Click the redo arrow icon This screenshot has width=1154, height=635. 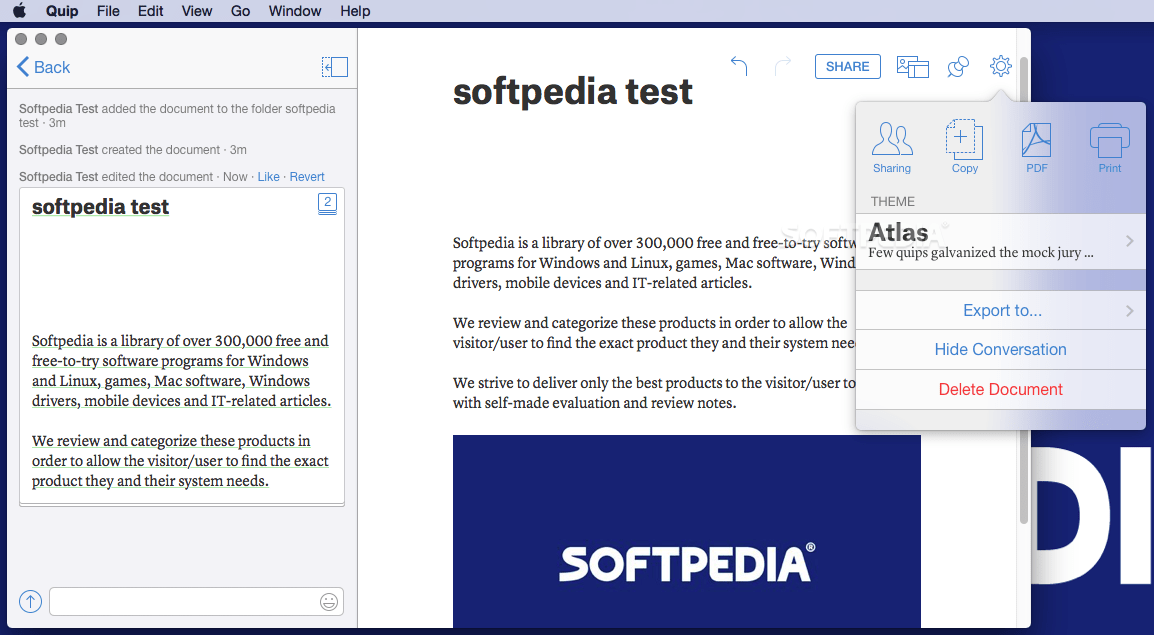781,65
